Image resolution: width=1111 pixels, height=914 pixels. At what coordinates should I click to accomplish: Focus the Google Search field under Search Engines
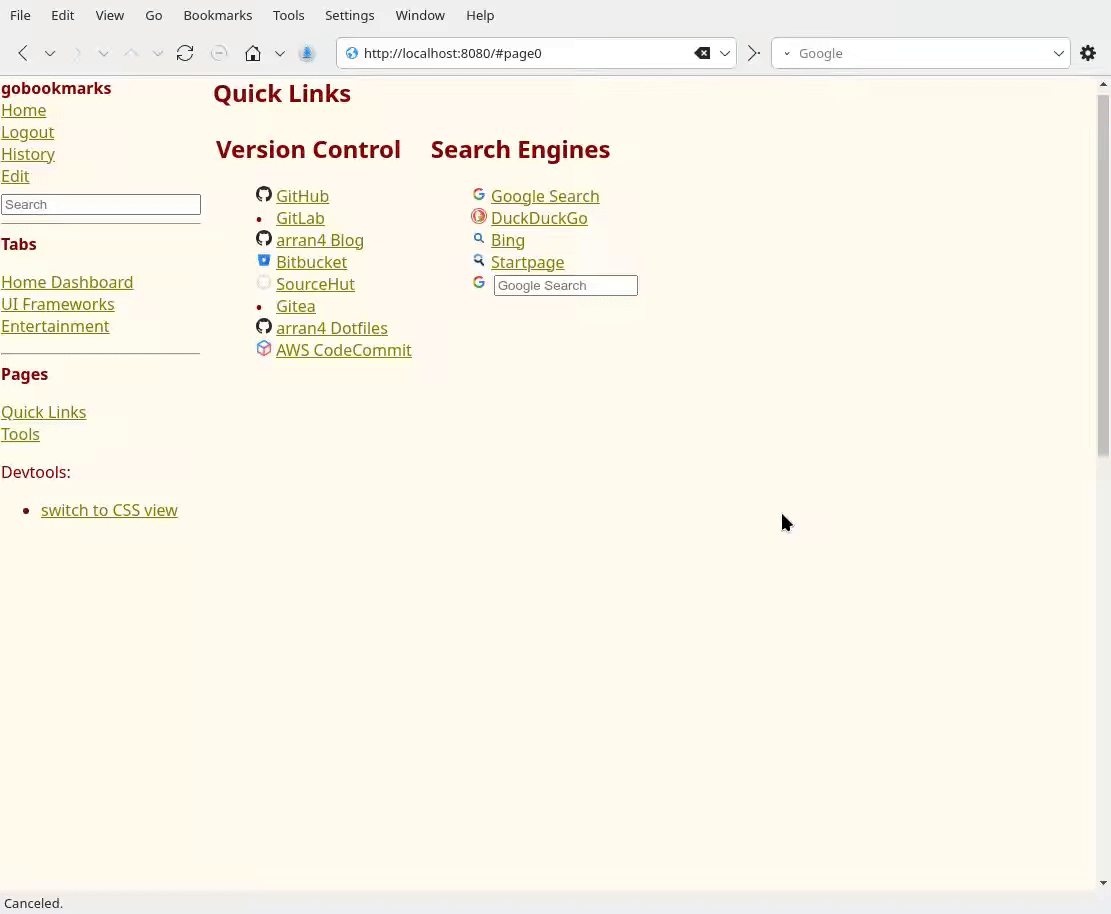pos(565,286)
